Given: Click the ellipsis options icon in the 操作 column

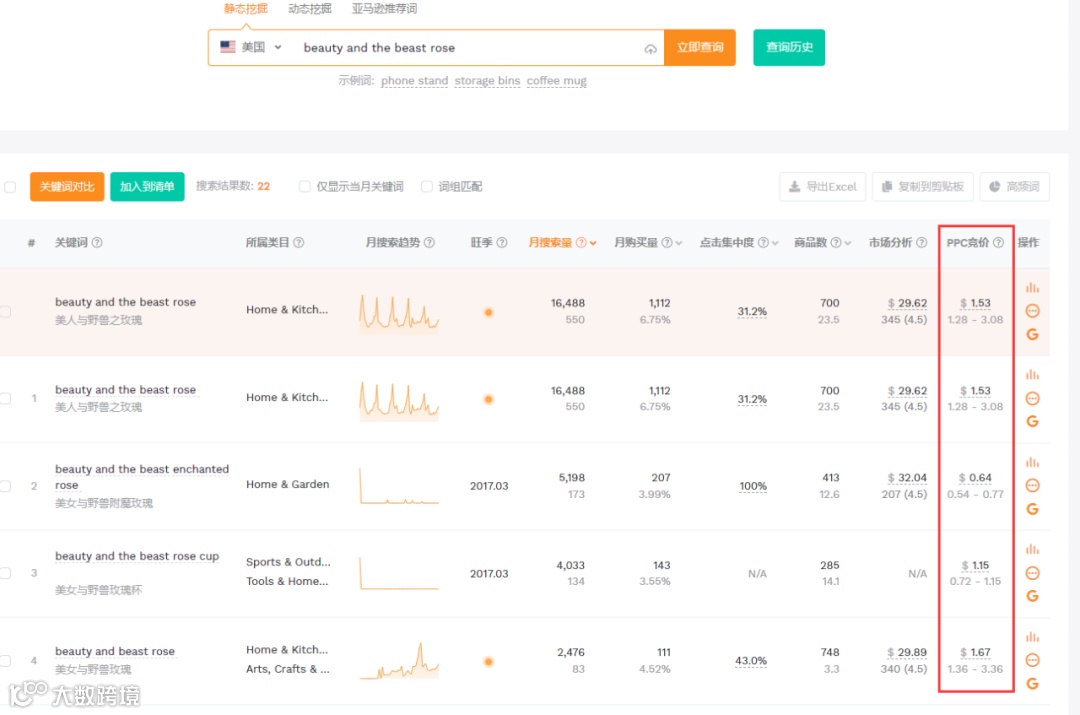Looking at the screenshot, I should (1031, 311).
